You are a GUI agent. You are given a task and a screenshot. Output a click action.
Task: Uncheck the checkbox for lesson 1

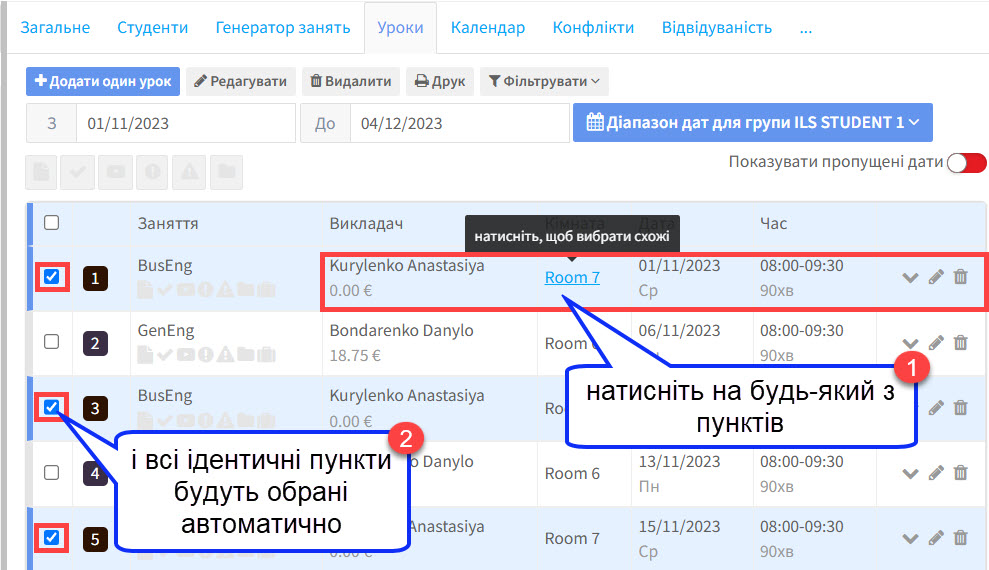(52, 276)
